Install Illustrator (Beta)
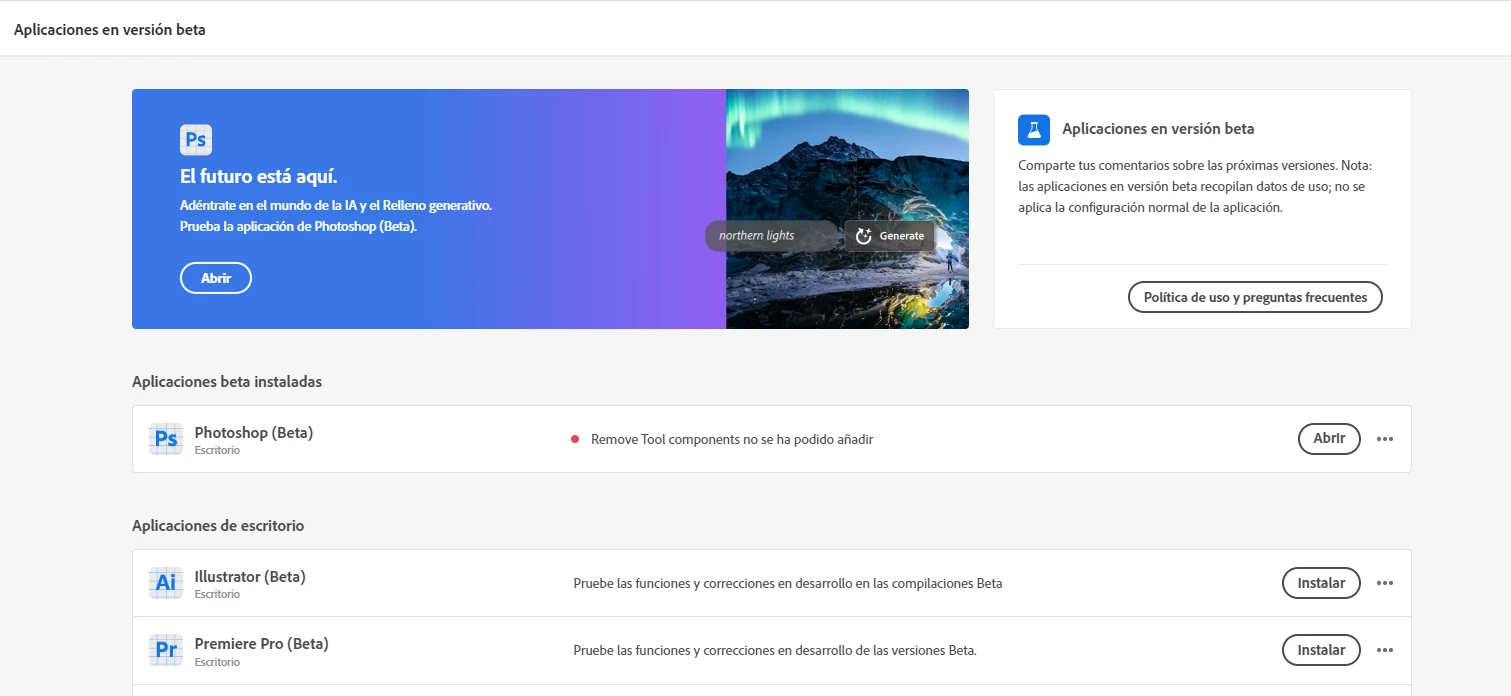Viewport: 1511px width, 696px height. (x=1321, y=583)
